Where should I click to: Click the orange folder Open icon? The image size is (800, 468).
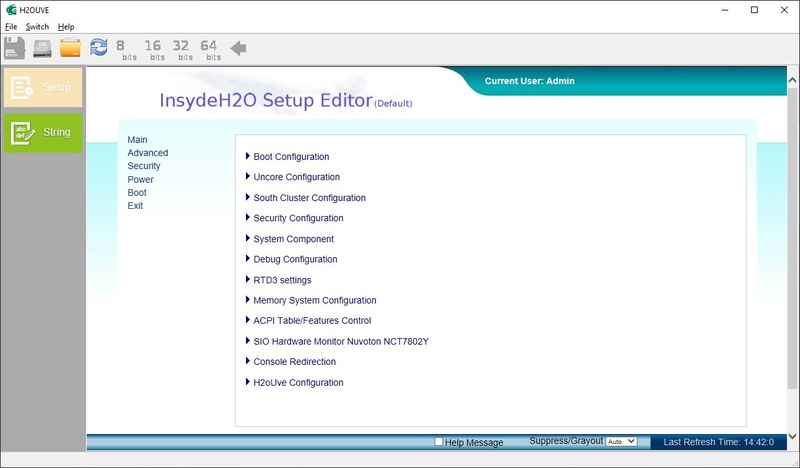[70, 48]
